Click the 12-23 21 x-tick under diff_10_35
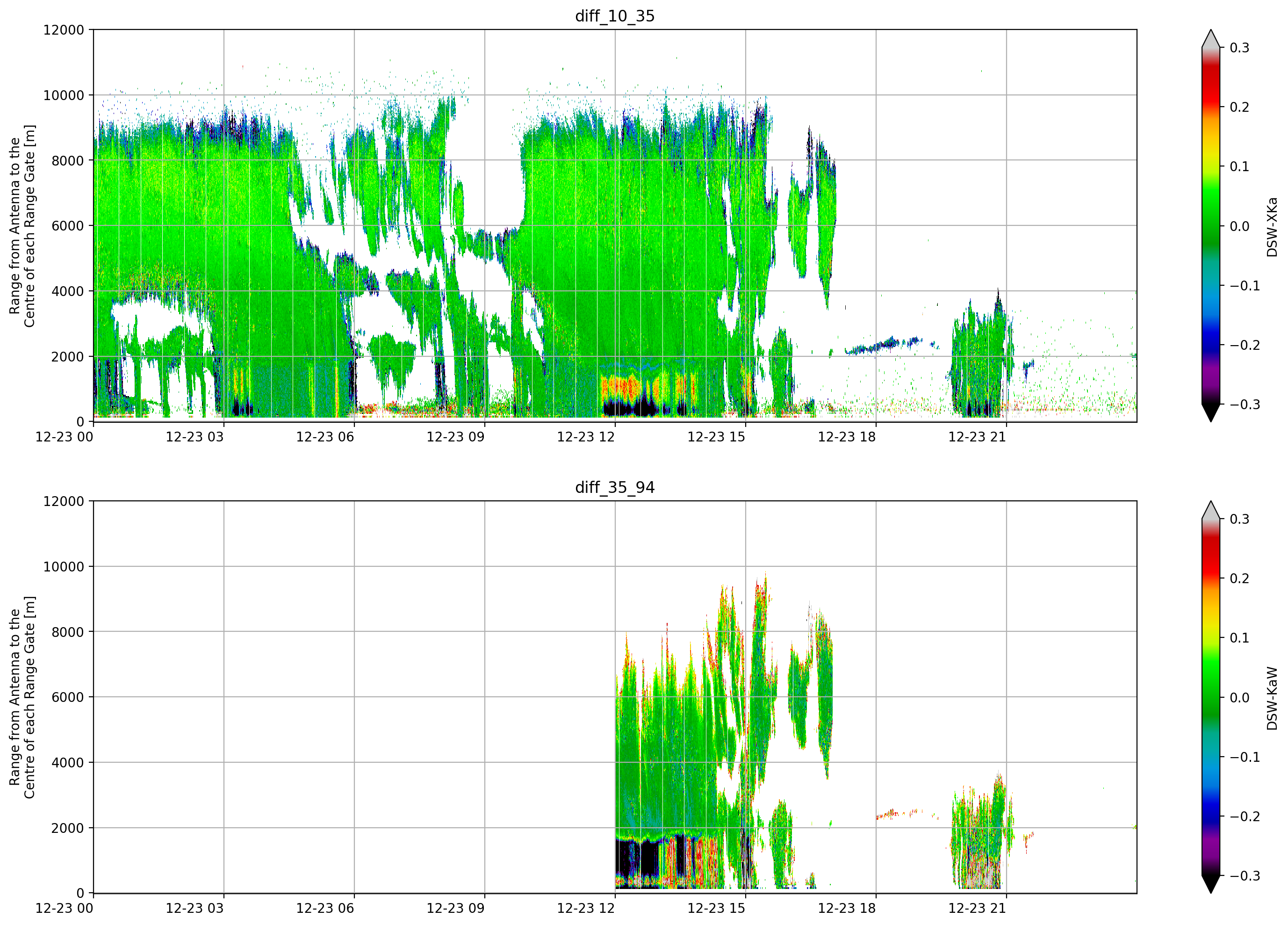1288x925 pixels. coord(978,437)
